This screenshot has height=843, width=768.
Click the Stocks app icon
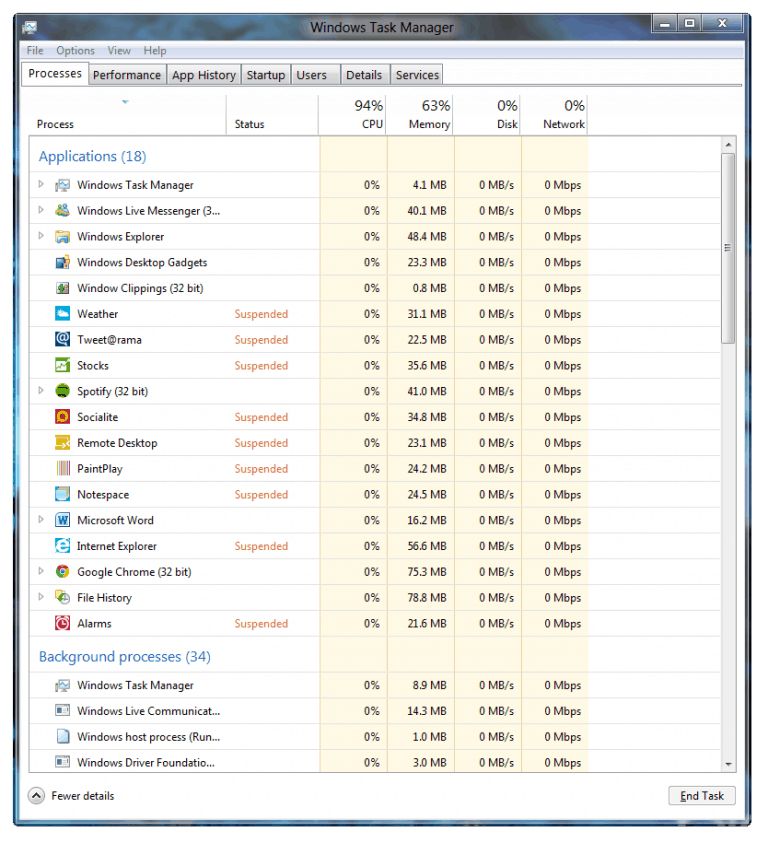click(62, 366)
